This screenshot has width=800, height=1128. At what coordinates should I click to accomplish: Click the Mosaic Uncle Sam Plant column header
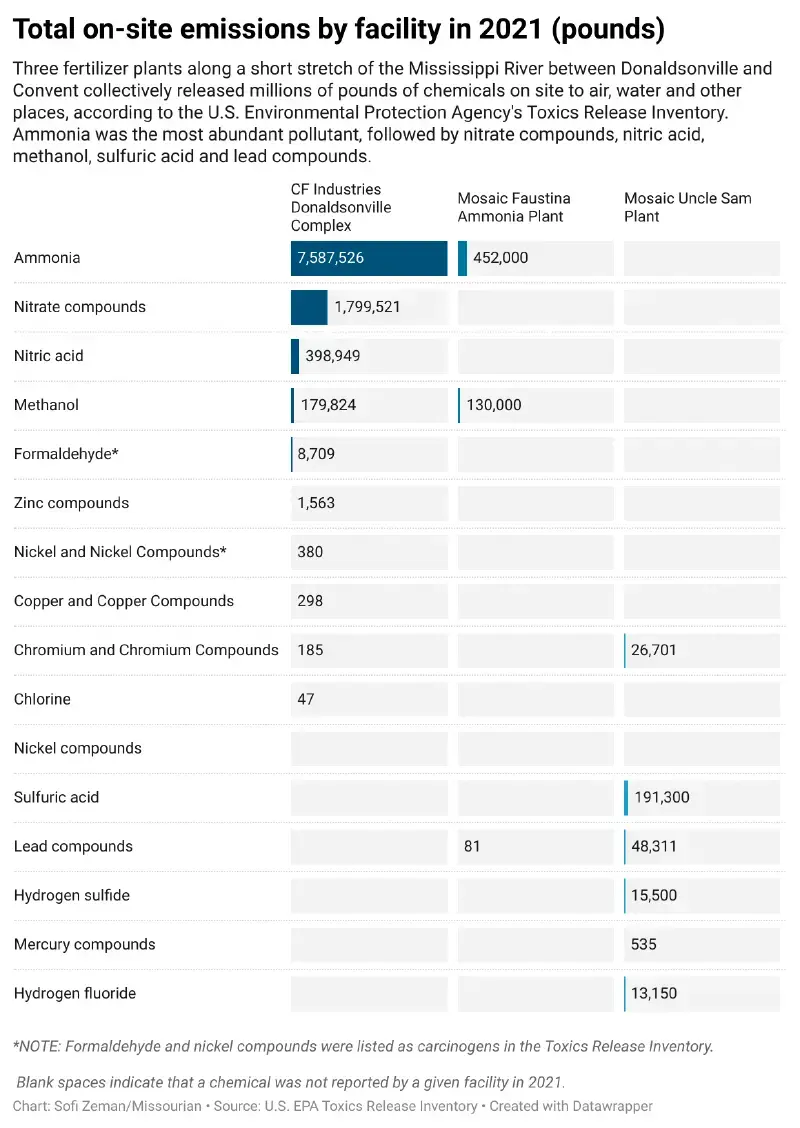point(688,207)
